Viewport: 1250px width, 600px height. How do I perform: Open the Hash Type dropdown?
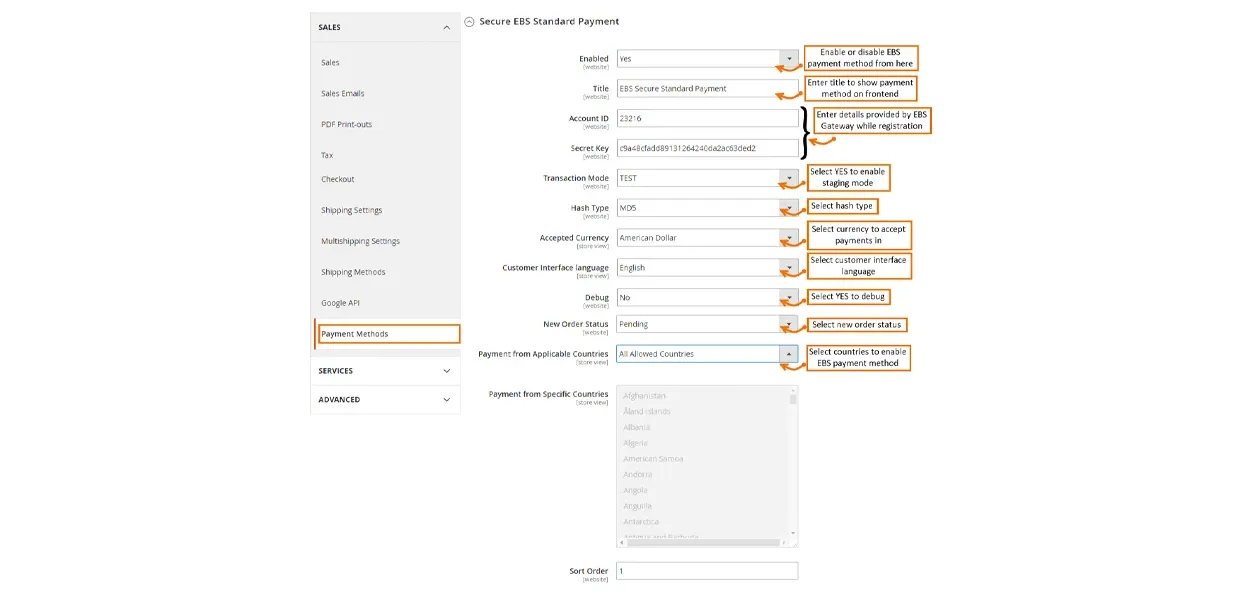pos(707,208)
